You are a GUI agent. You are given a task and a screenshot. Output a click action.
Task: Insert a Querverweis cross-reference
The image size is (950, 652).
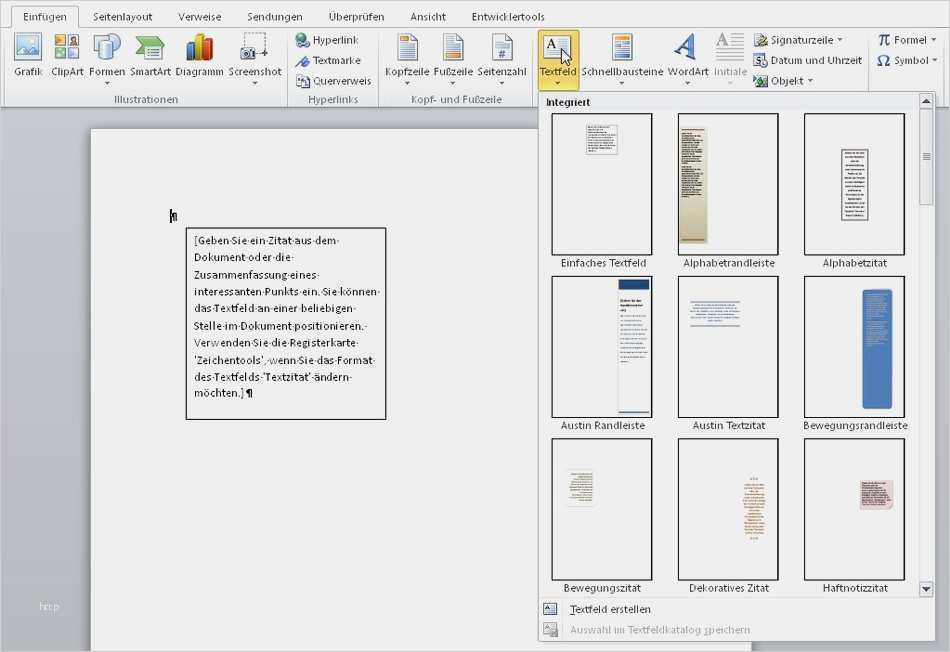[333, 81]
